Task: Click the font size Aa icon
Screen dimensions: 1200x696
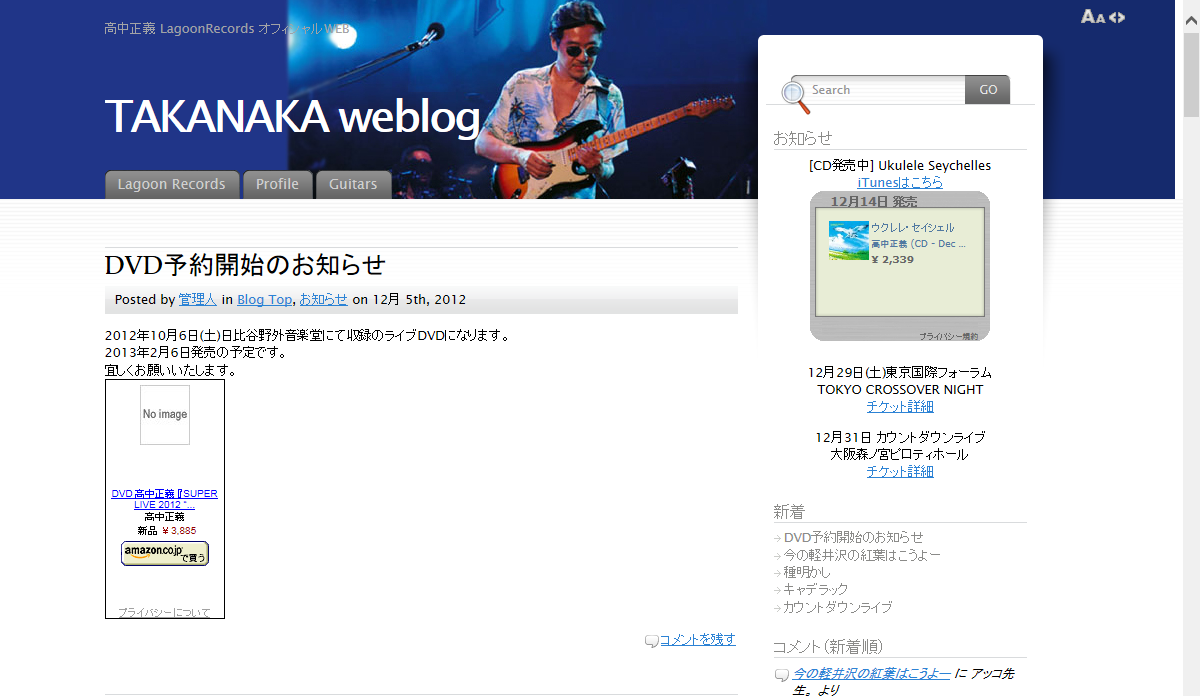Action: tap(1093, 17)
